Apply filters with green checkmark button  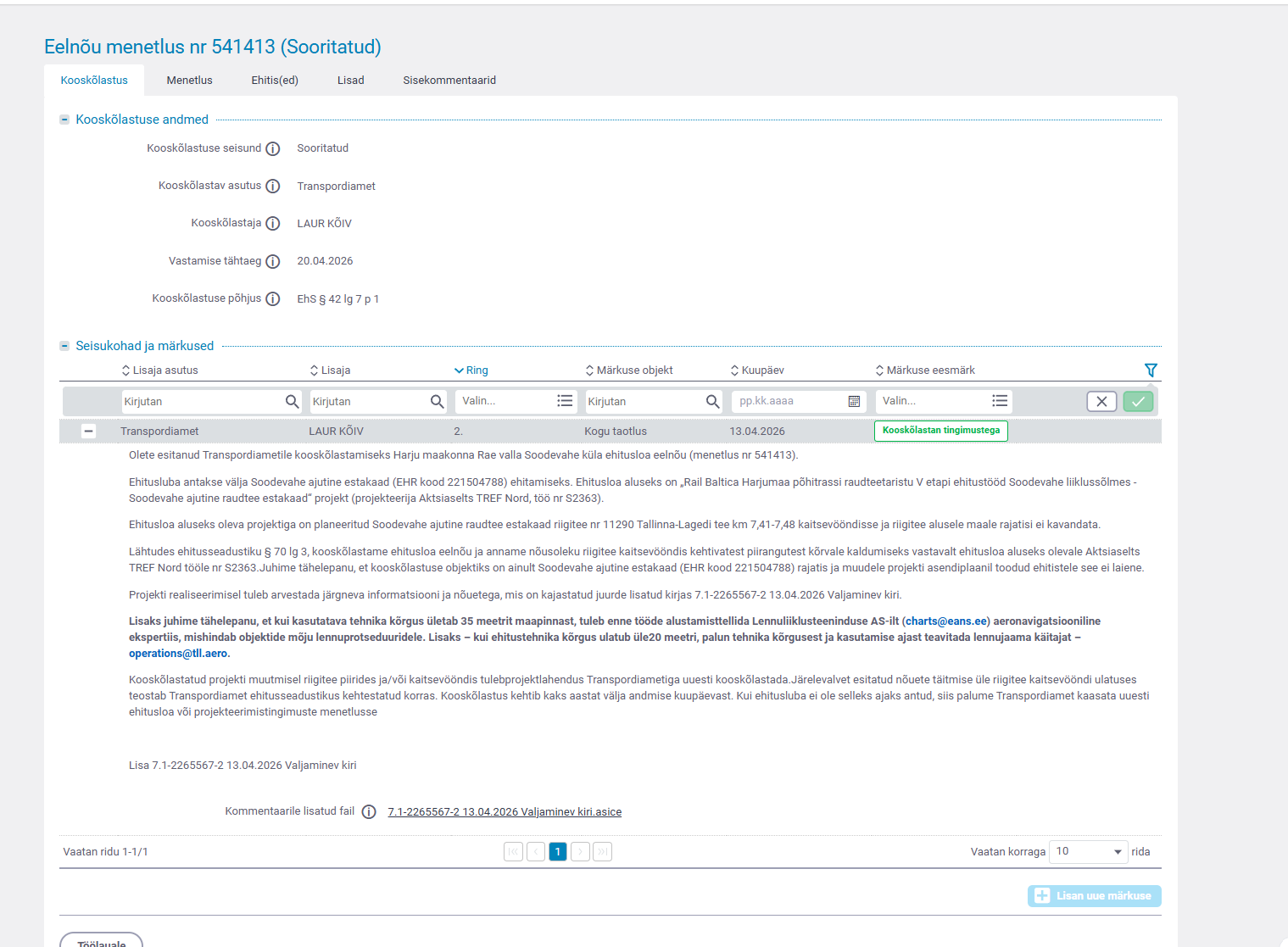pos(1138,402)
